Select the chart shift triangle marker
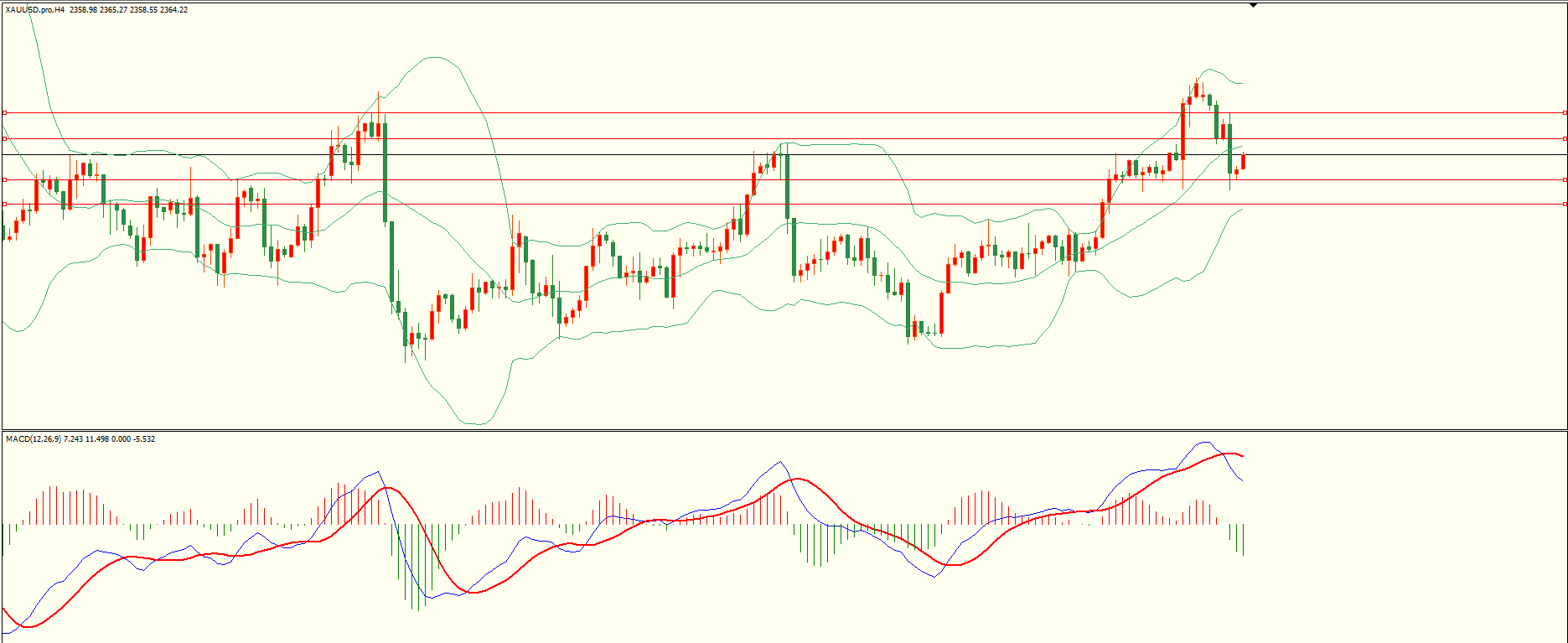 pyautogui.click(x=1253, y=5)
